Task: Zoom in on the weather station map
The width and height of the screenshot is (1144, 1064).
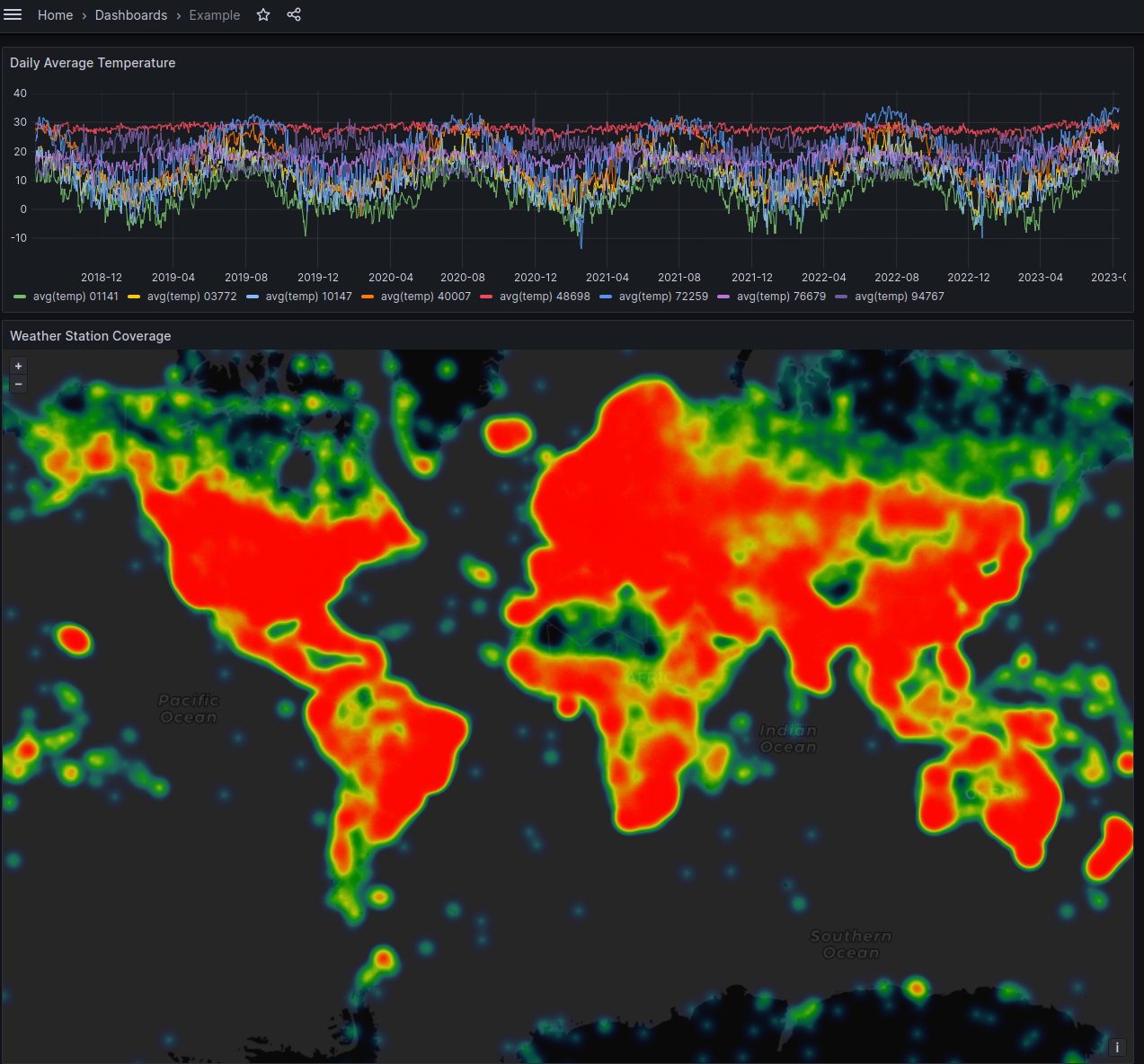Action: 18,366
